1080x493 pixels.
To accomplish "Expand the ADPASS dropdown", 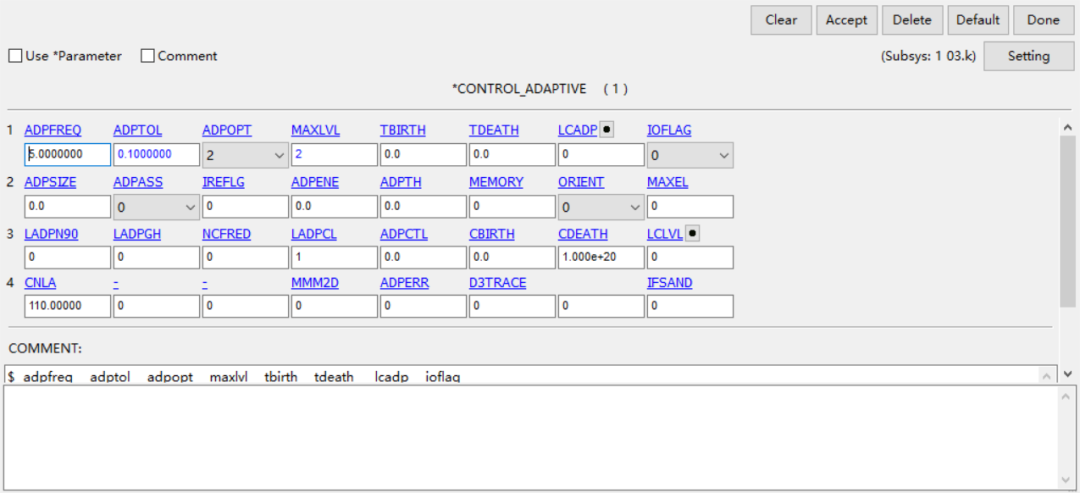I will point(156,207).
